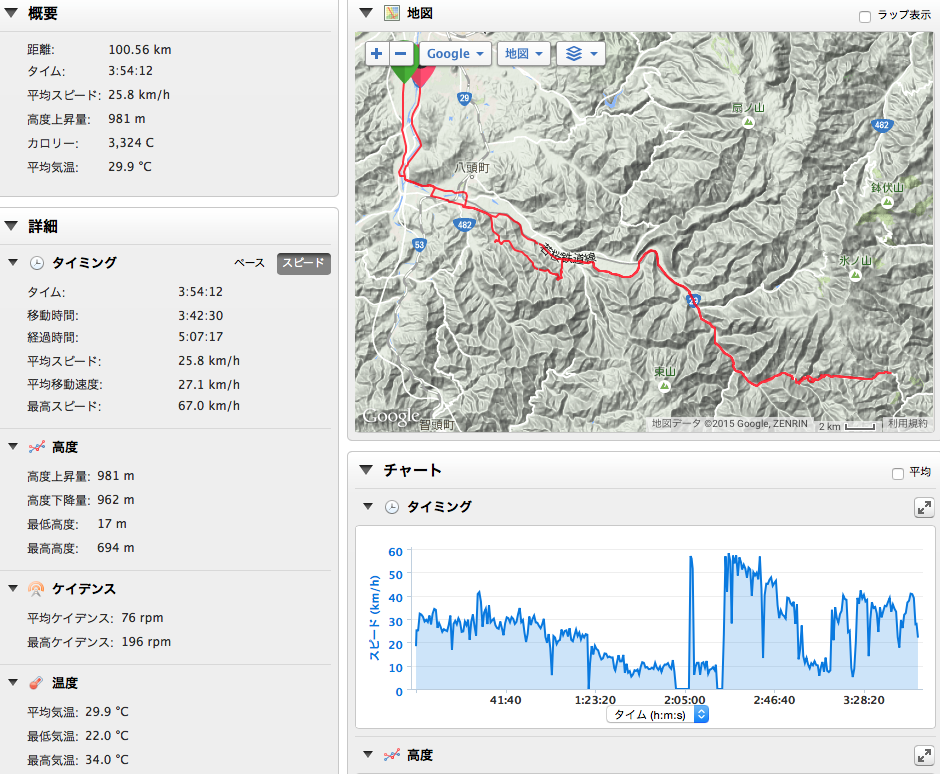Expand the elevation chart to full size
The image size is (940, 774).
tap(924, 756)
